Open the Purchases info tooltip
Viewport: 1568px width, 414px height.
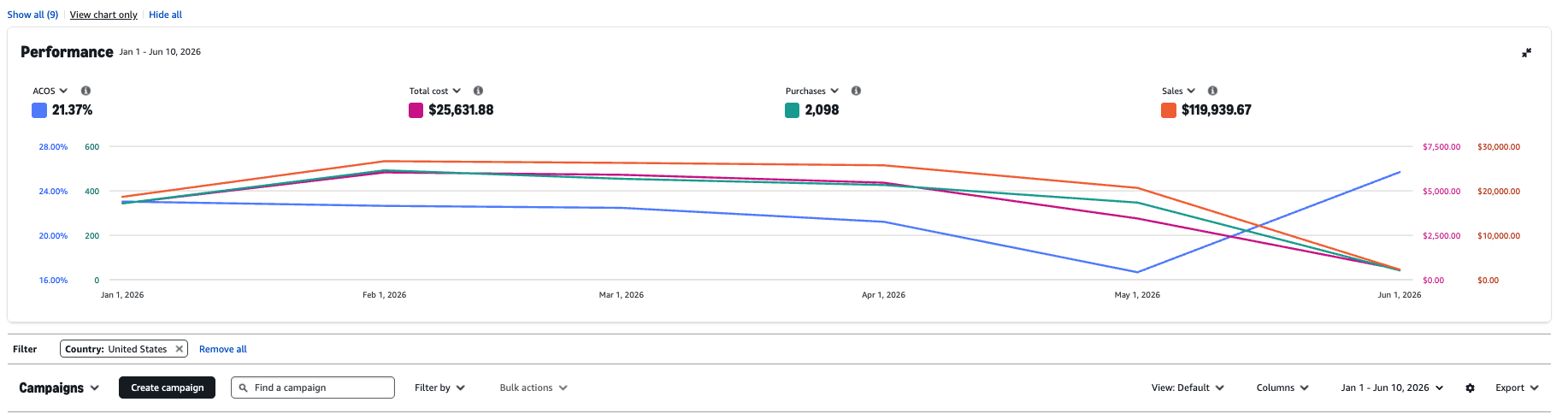tap(856, 91)
